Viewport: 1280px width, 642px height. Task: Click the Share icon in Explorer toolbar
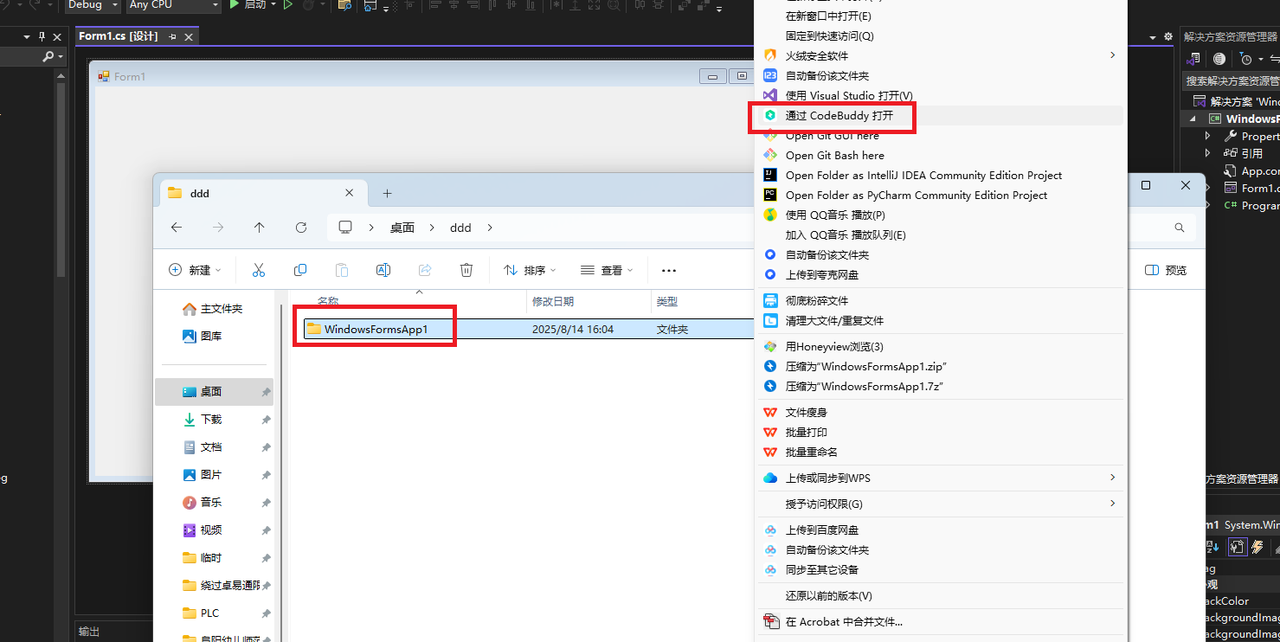(424, 270)
